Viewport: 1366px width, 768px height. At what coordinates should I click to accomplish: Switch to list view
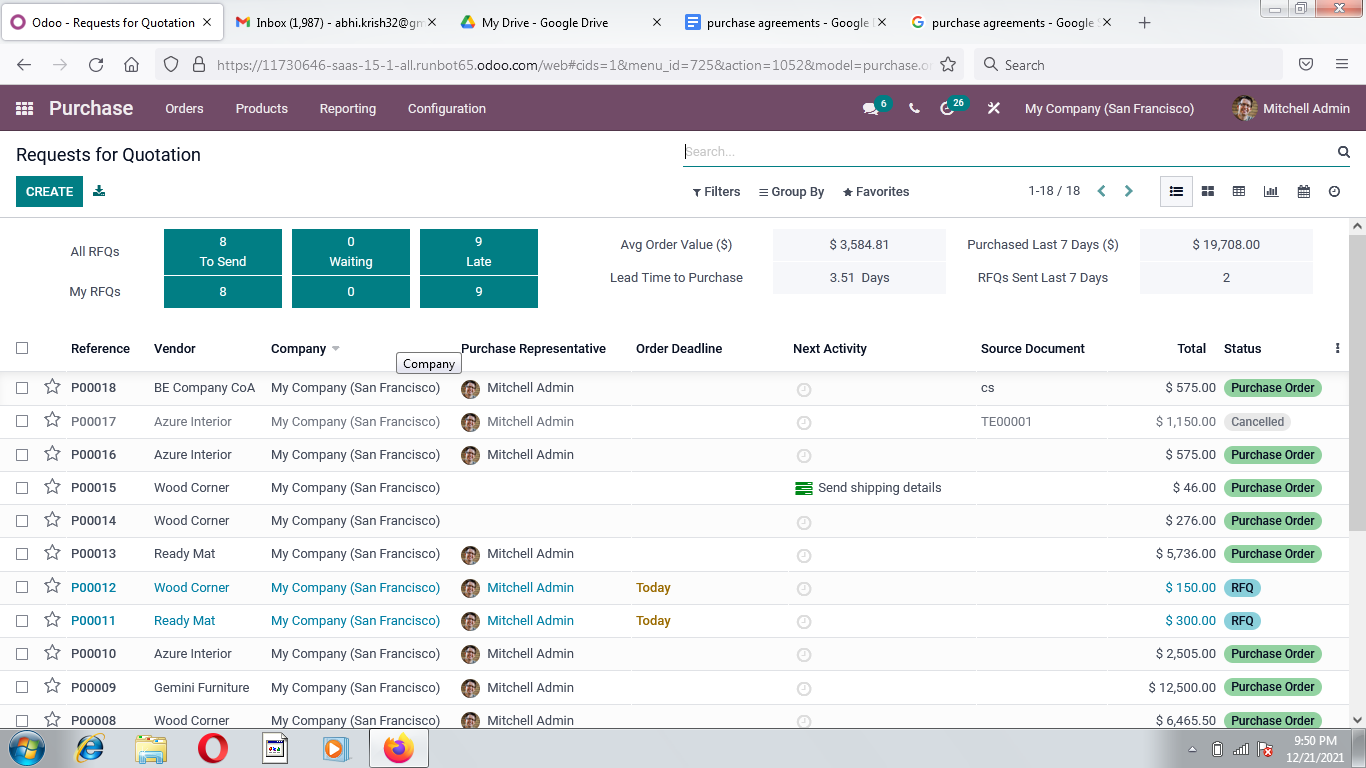1176,191
